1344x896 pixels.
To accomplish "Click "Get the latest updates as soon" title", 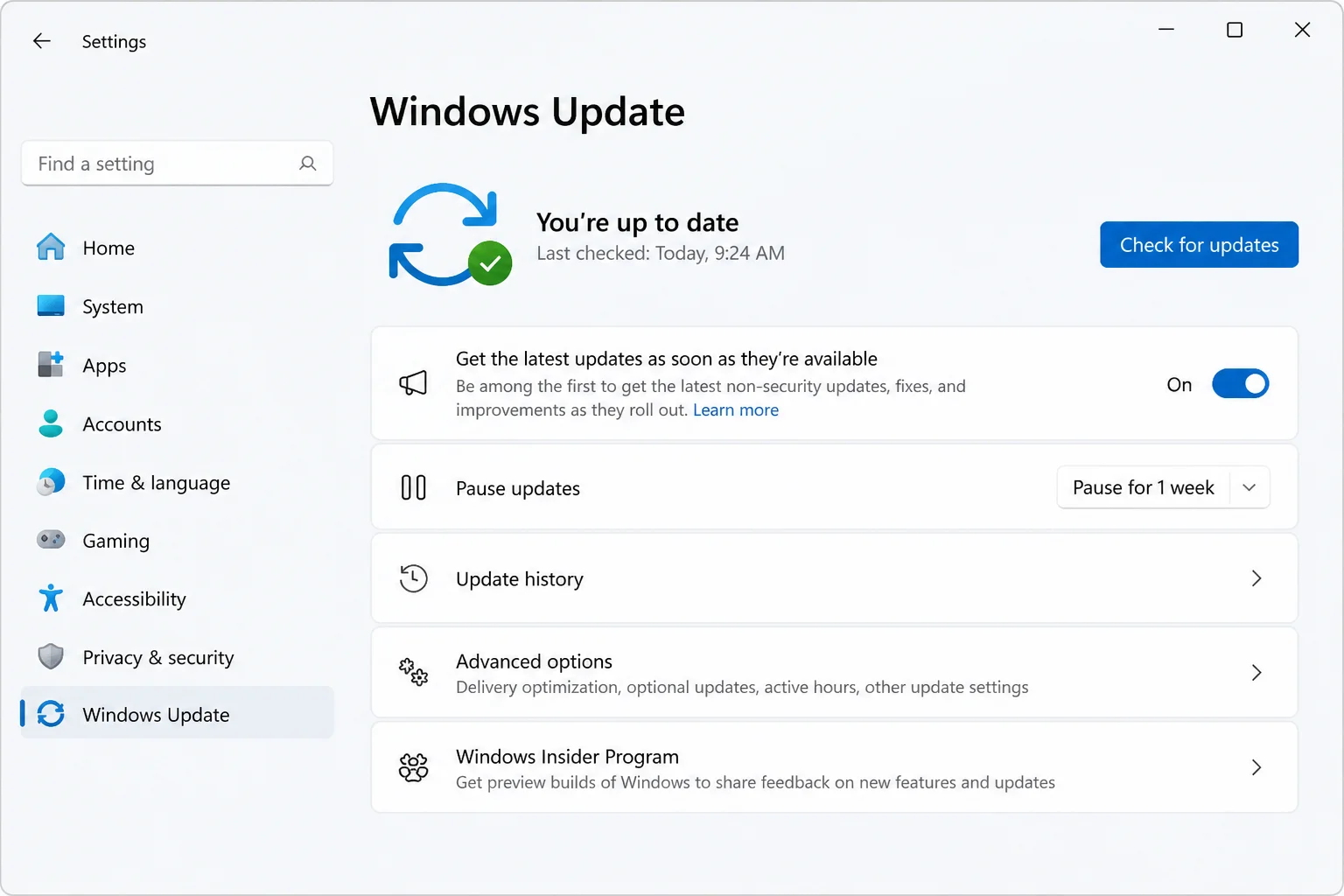I will 667,359.
